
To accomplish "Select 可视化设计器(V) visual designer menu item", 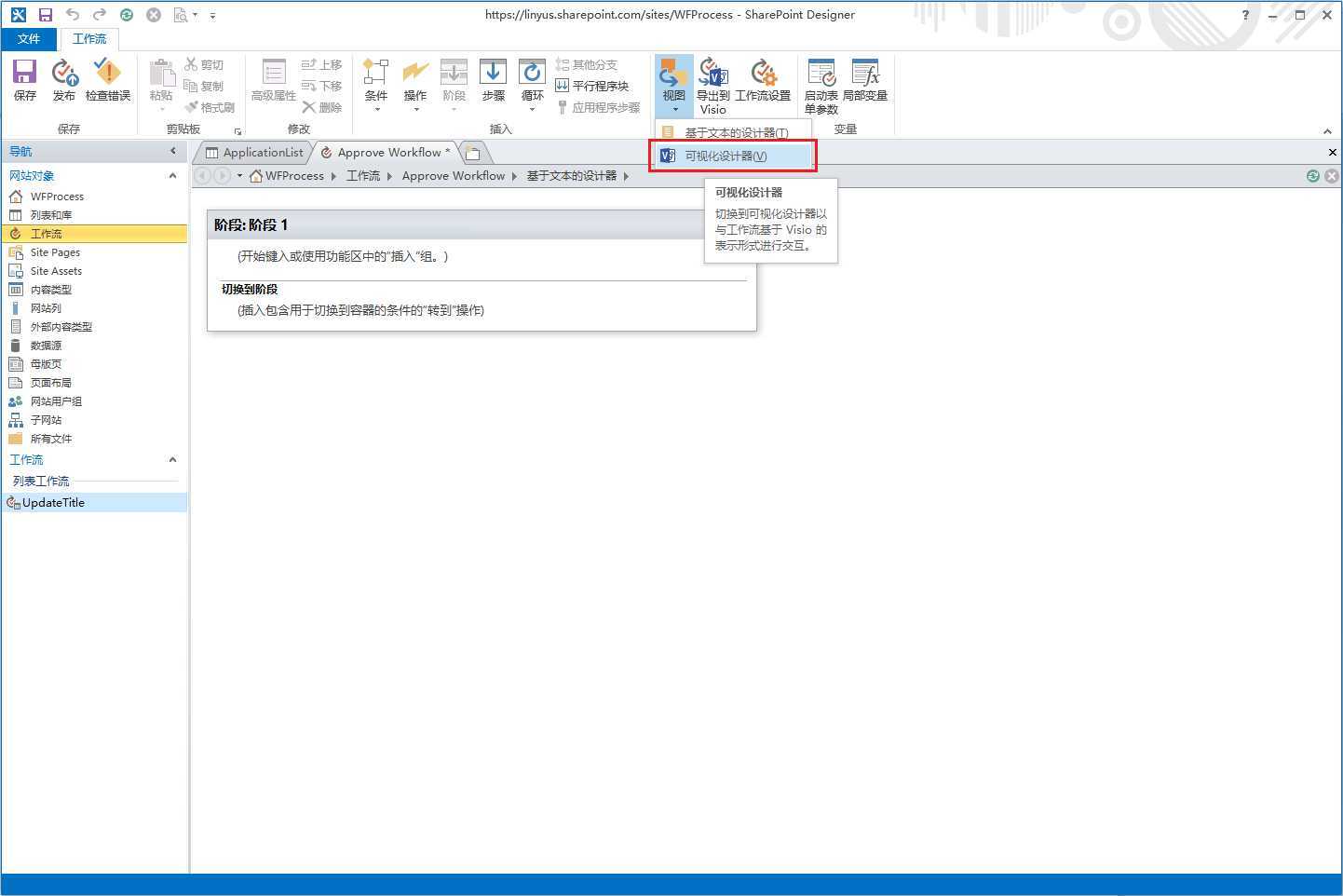I will click(x=733, y=156).
